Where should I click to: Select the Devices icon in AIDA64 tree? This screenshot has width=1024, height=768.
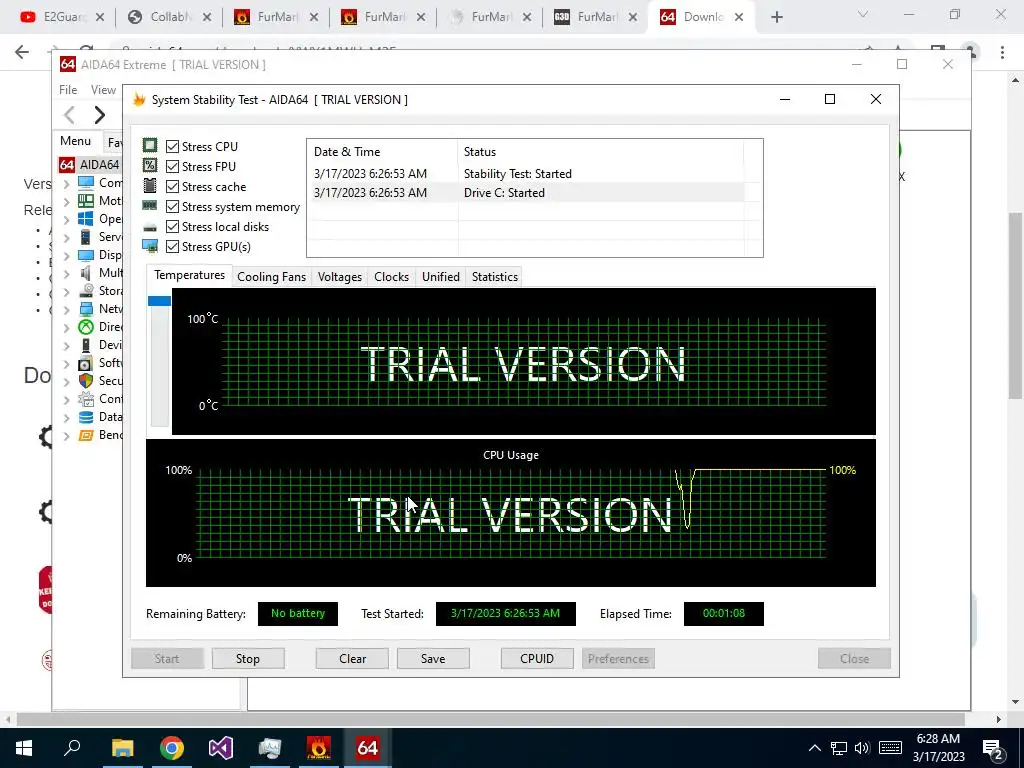point(86,345)
